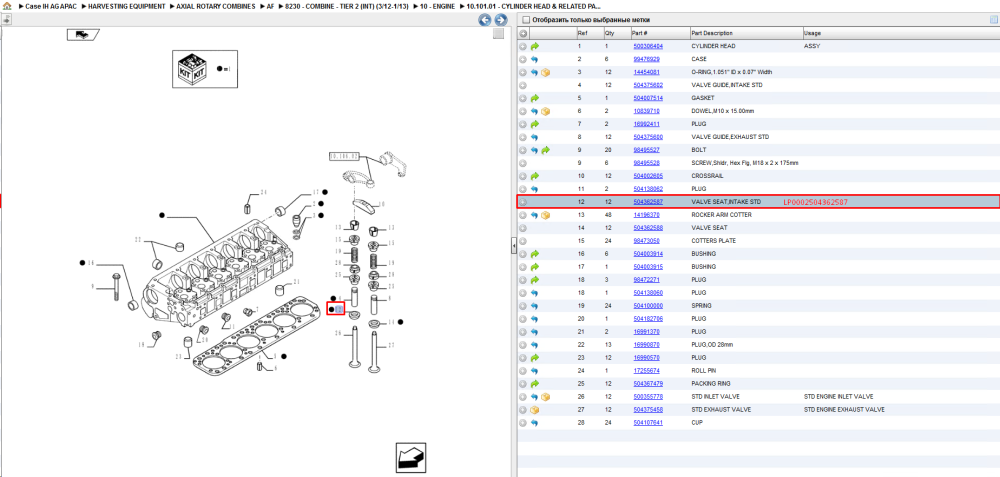Navigate to previous diagram with left arrow
Screen dimensions: 1000x477
point(485,20)
